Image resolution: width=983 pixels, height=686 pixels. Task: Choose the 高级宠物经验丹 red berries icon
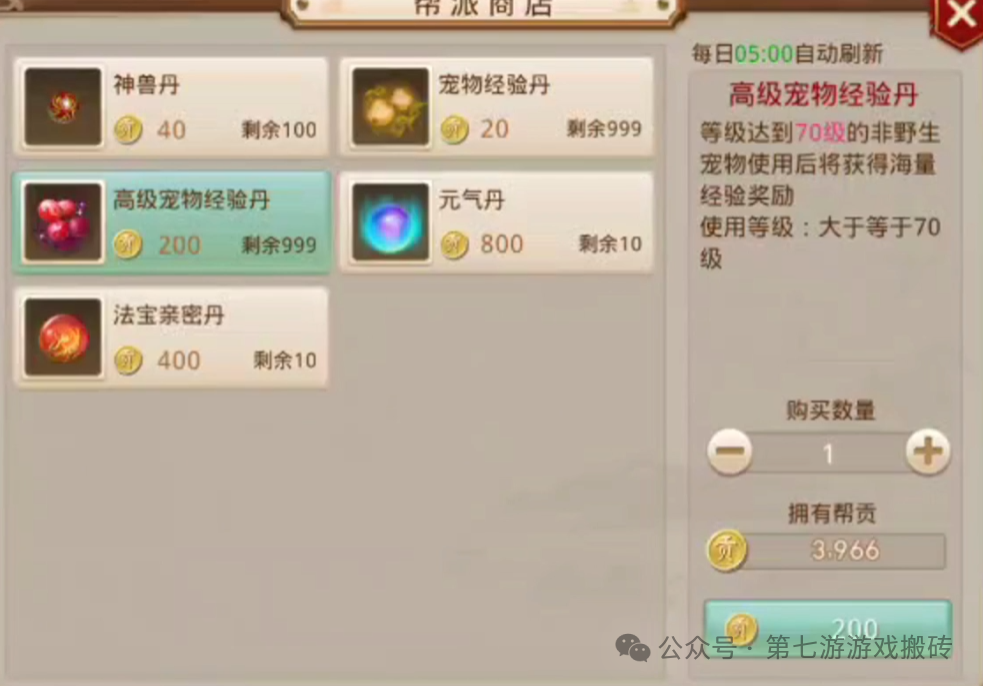pos(63,222)
